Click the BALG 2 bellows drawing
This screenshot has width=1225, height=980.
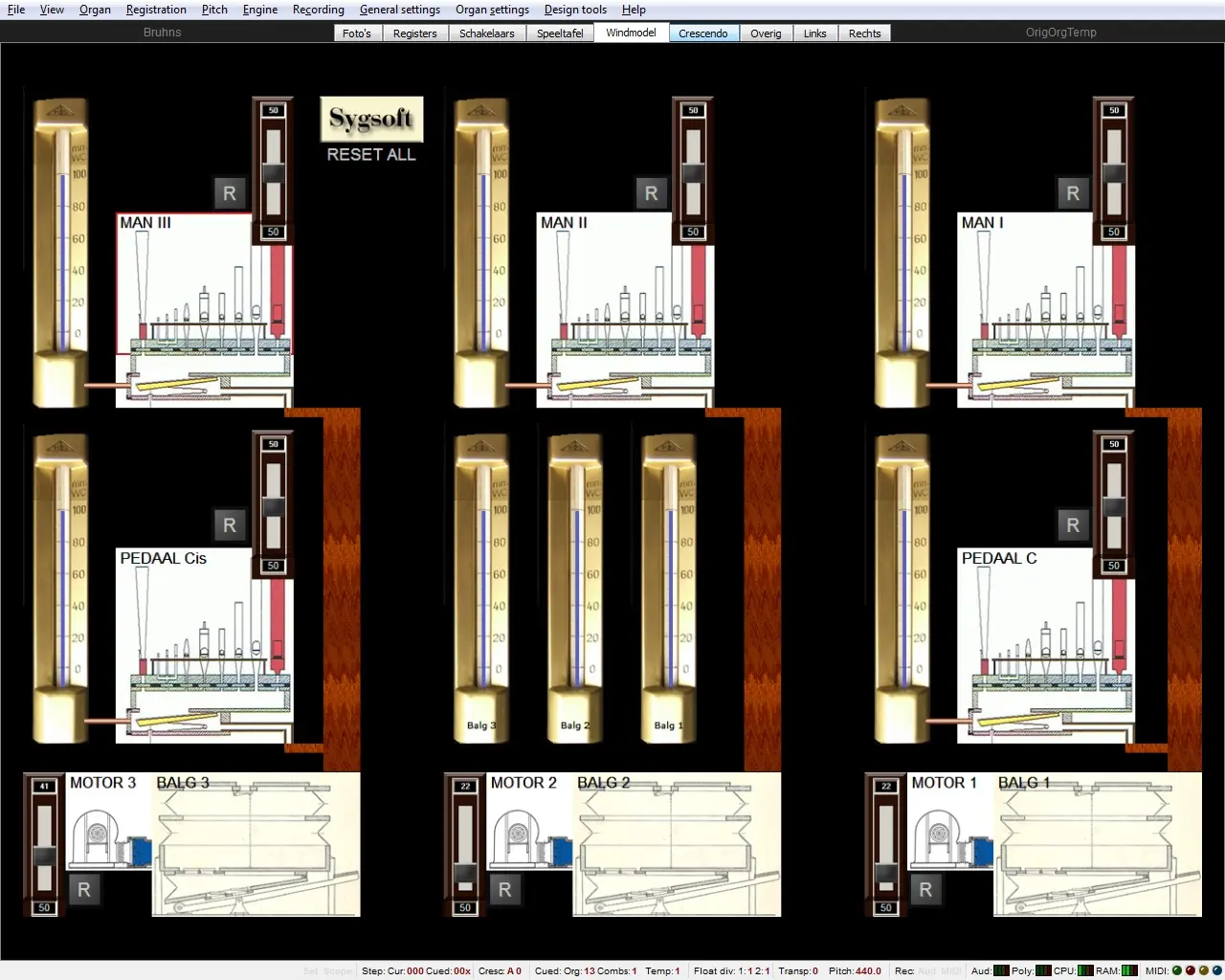tap(677, 847)
